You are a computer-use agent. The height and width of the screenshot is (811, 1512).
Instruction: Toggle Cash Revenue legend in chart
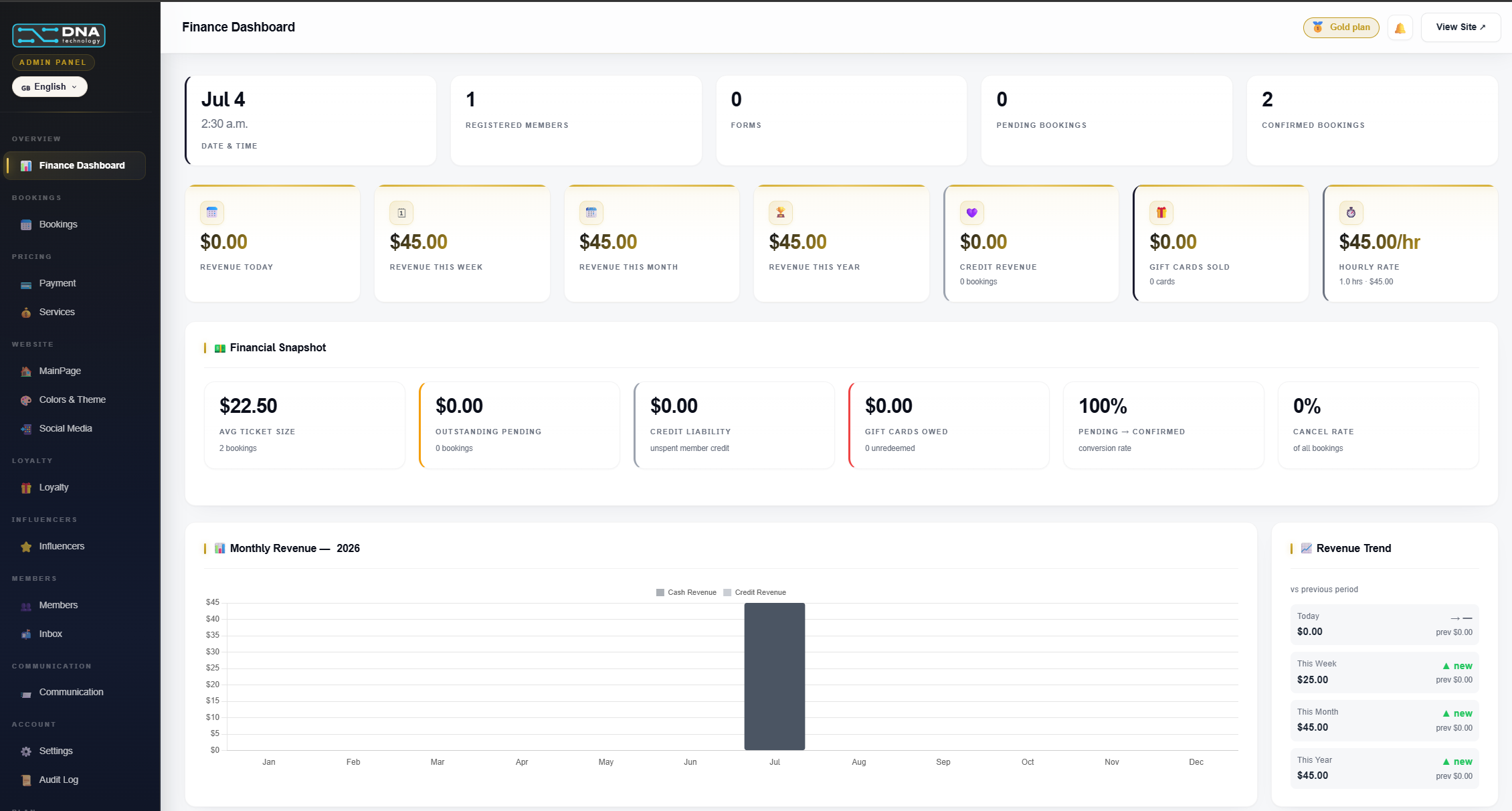[686, 592]
